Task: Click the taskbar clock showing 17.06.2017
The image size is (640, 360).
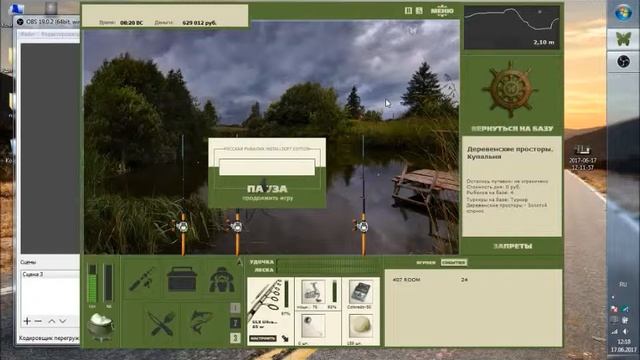Action: [x=623, y=346]
